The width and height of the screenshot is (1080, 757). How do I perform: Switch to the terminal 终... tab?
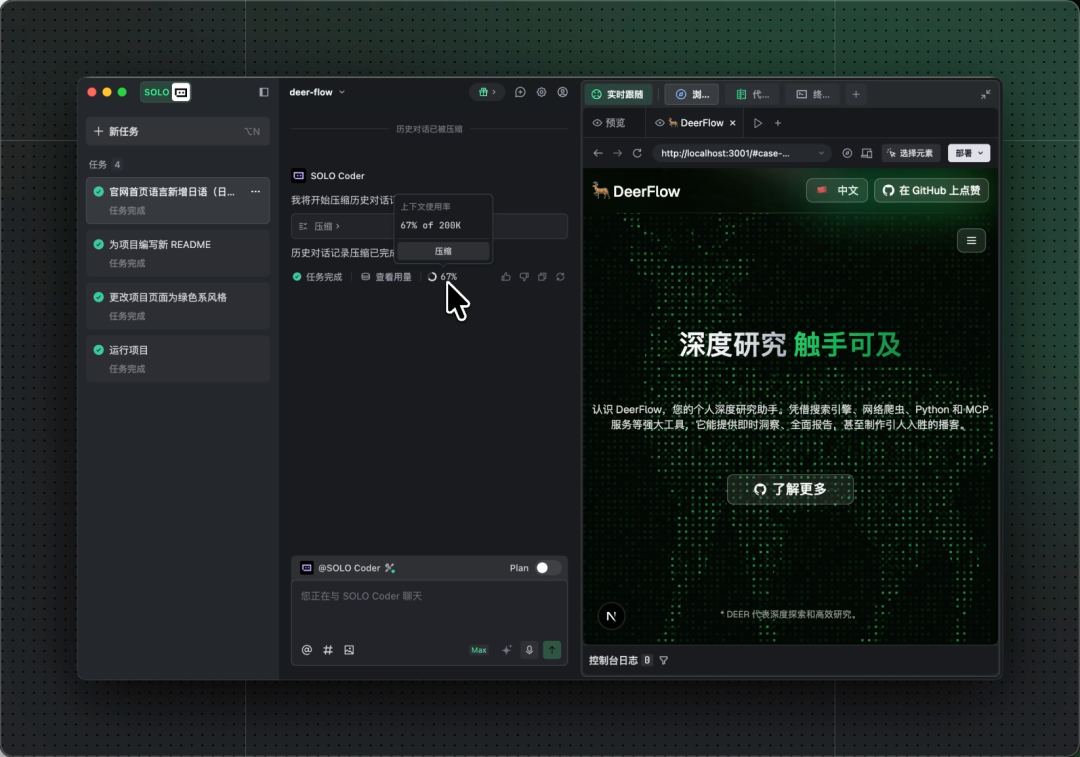click(x=813, y=94)
